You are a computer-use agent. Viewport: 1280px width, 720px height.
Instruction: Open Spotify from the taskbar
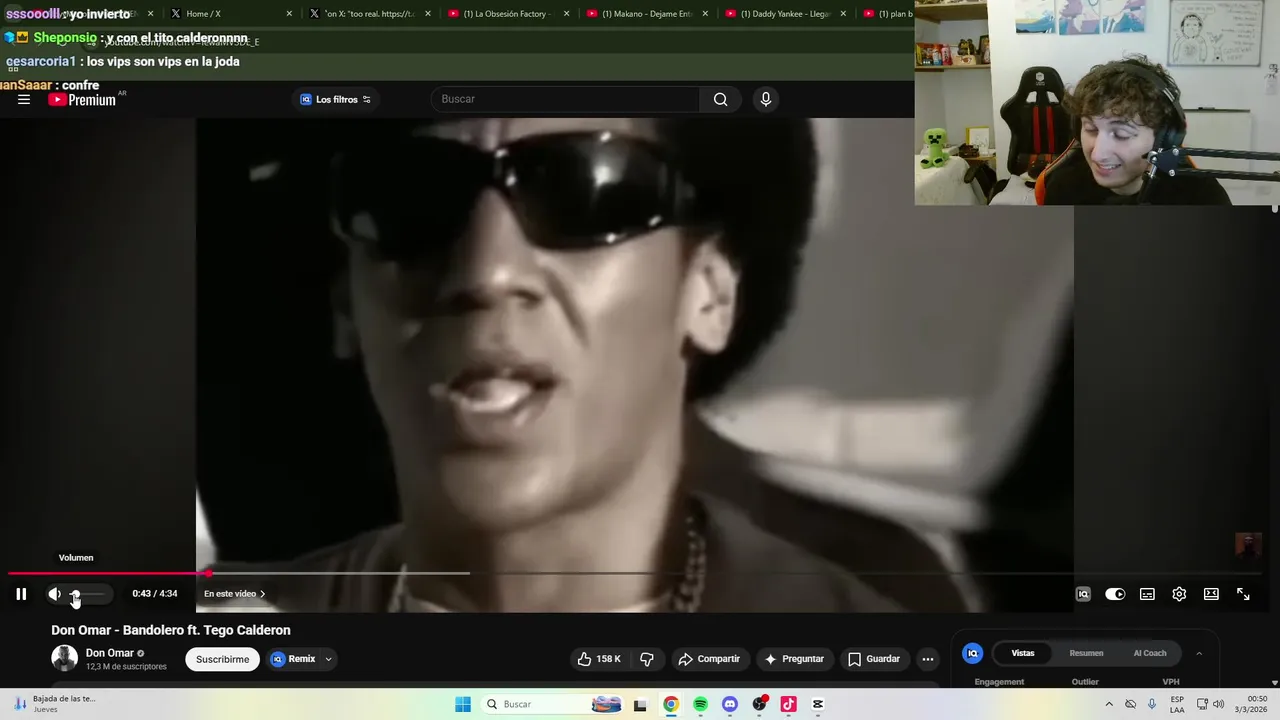[700, 704]
